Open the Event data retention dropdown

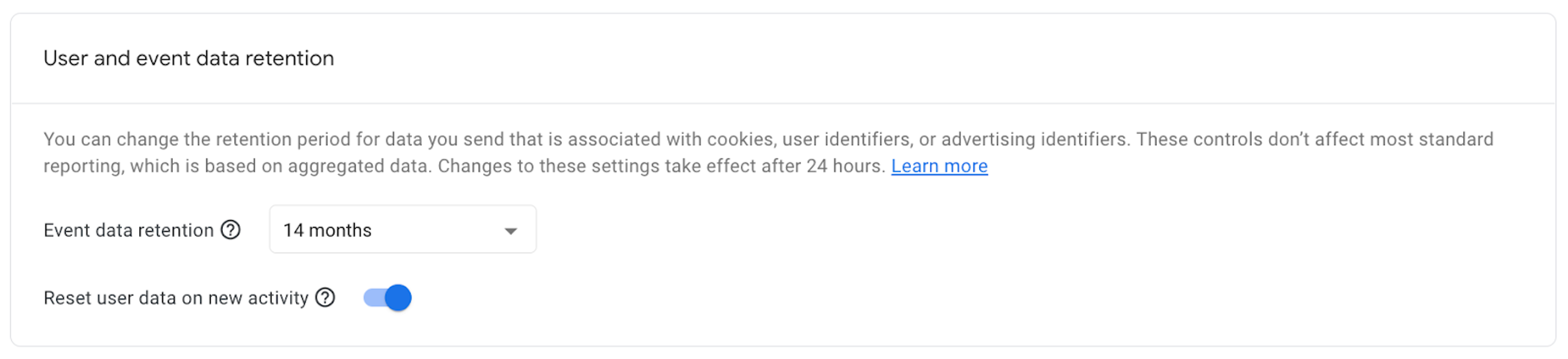[x=402, y=229]
